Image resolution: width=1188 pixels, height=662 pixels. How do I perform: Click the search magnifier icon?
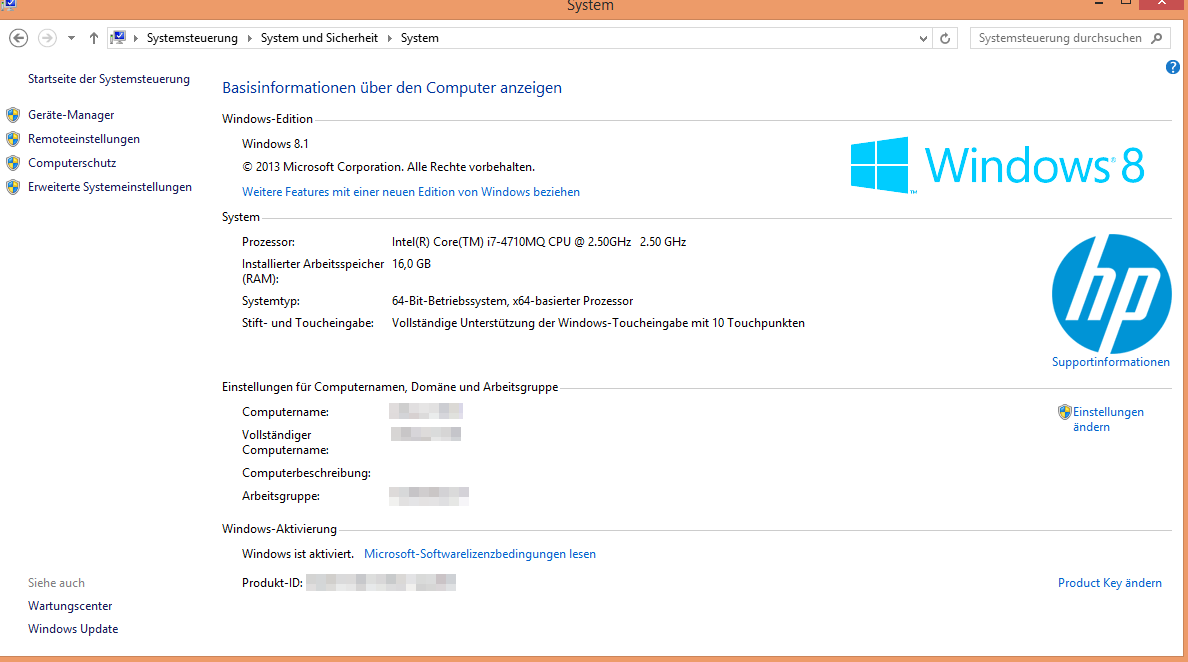1156,38
